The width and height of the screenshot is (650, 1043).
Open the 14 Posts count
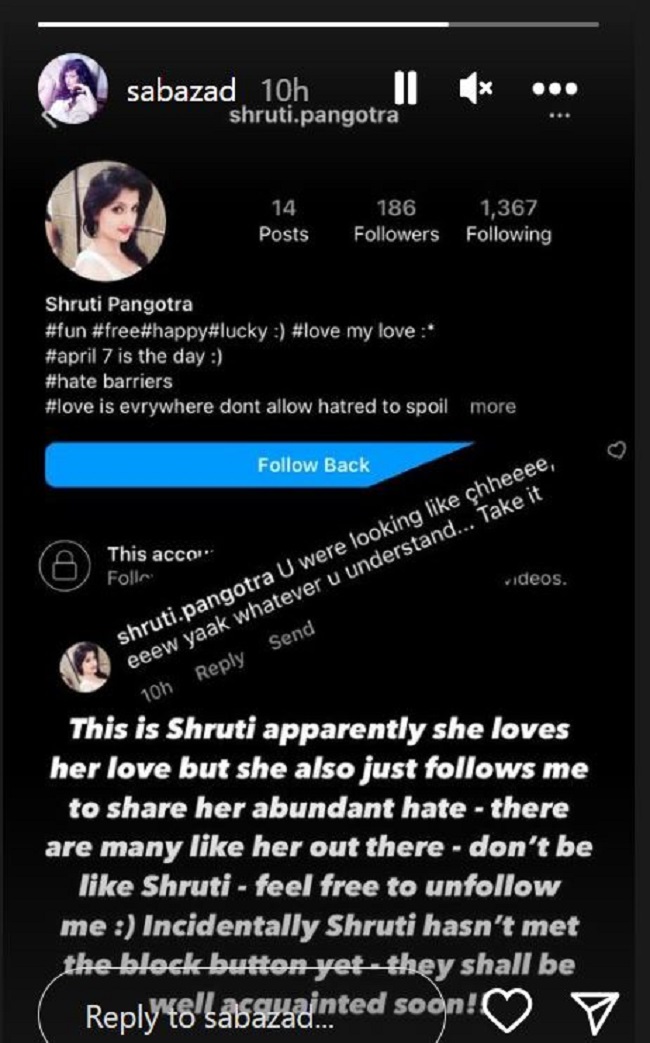[283, 221]
